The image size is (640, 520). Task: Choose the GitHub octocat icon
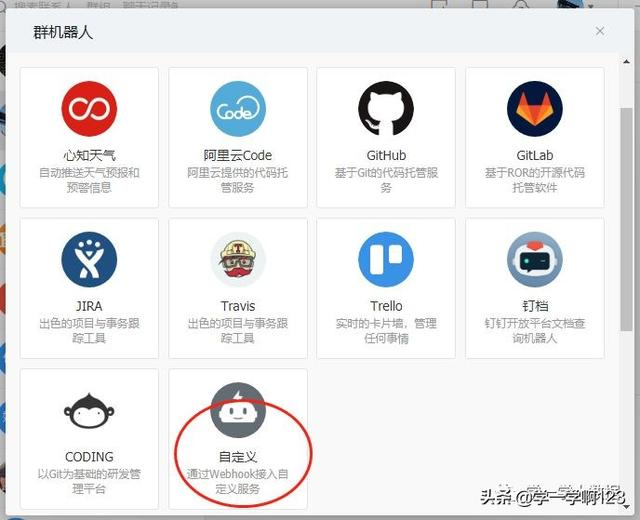point(386,109)
